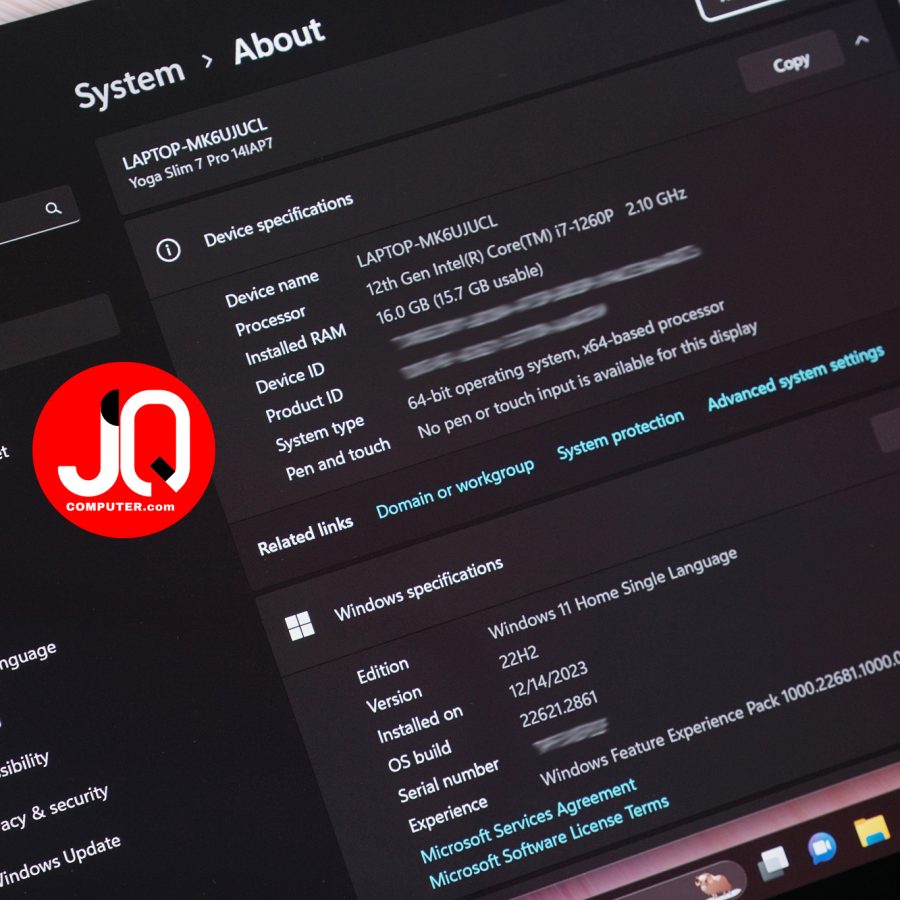900x900 pixels.
Task: Open Windows Update in the sidebar
Action: [x=60, y=859]
